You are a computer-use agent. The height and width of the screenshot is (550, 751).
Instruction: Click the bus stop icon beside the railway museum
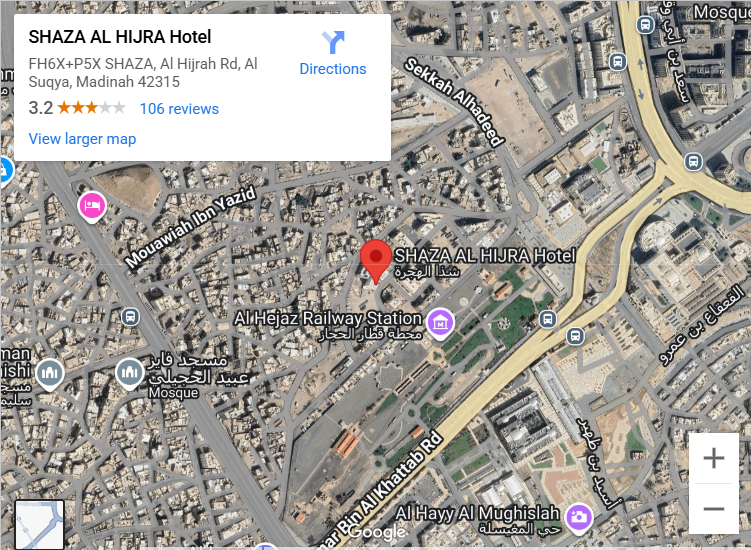click(x=548, y=319)
